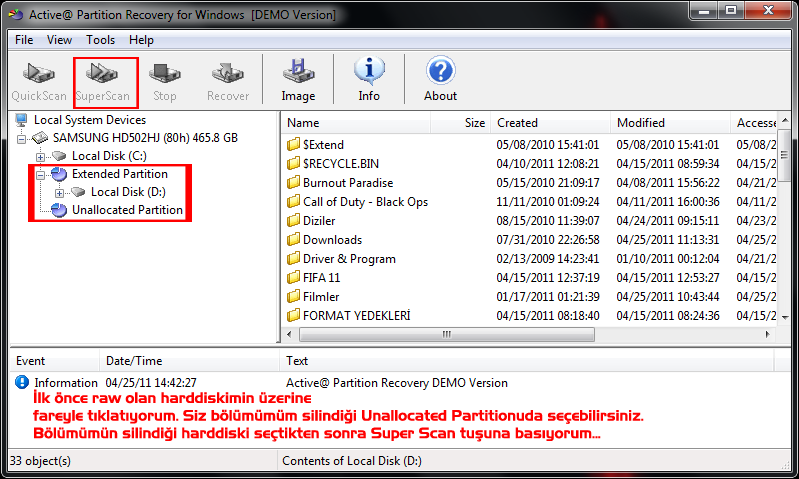Select Filmler created date 01/17/2011 01:21:39

pyautogui.click(x=548, y=296)
